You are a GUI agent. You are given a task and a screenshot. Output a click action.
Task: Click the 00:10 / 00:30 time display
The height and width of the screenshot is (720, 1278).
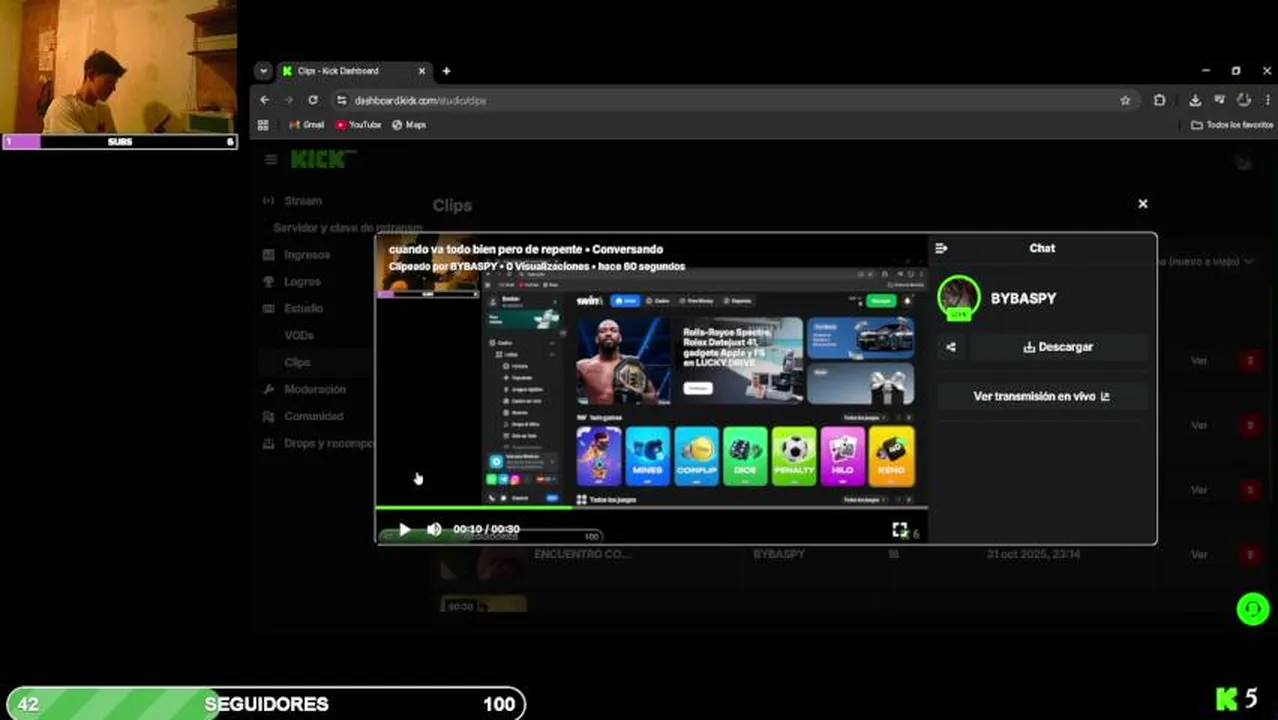click(487, 529)
